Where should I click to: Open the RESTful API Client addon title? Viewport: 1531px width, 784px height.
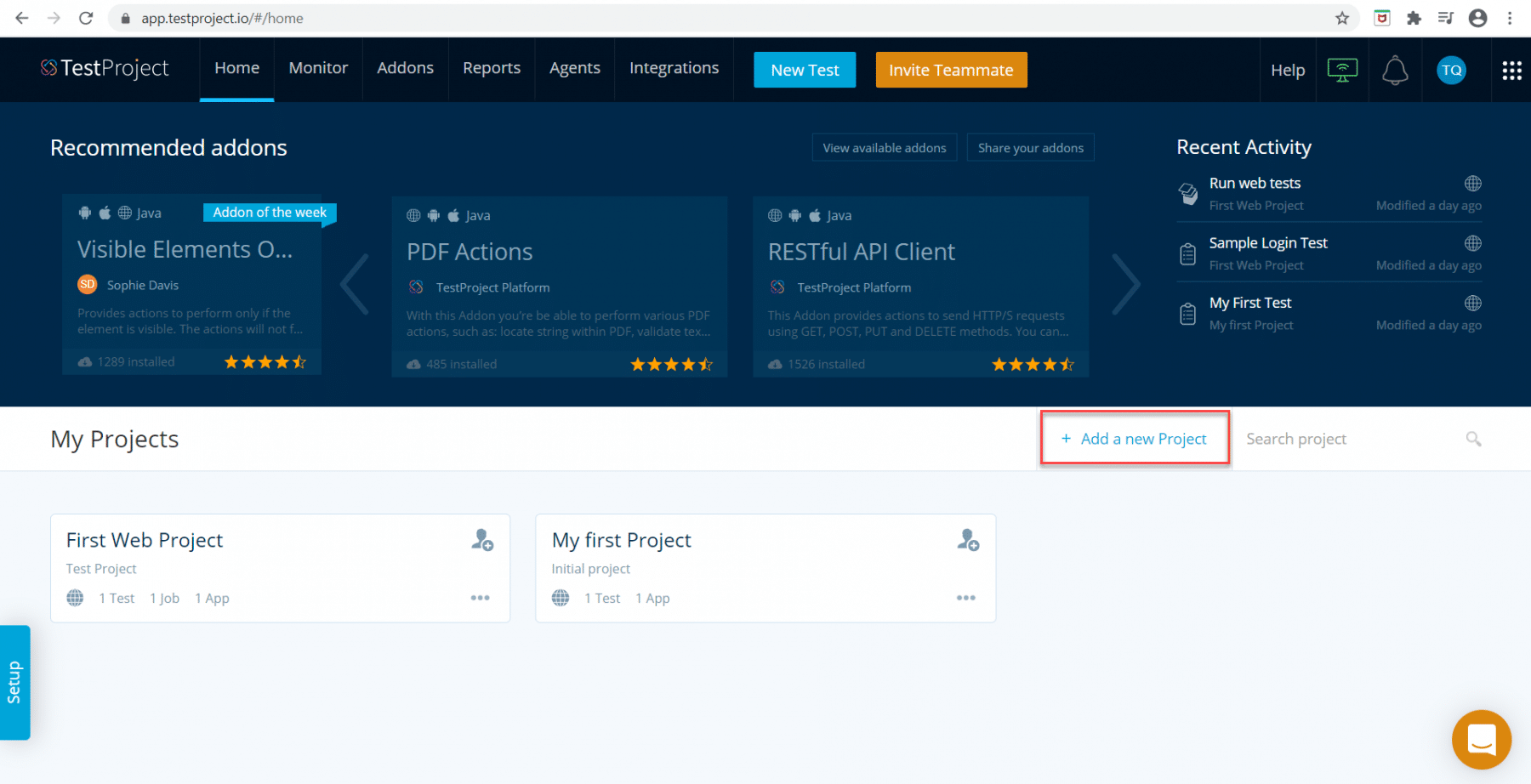tap(862, 252)
